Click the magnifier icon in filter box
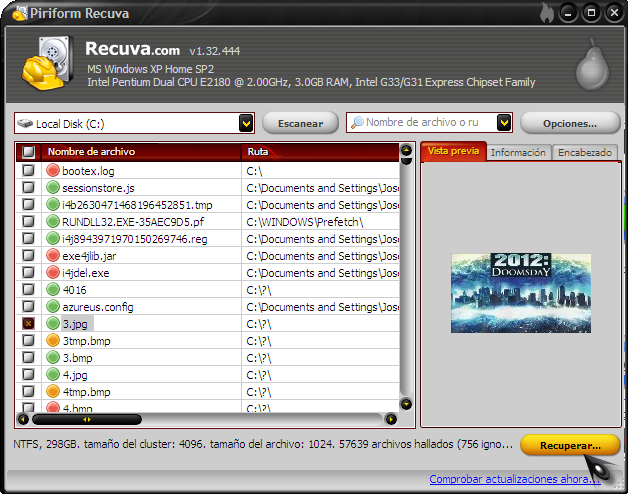The height and width of the screenshot is (494, 628). [x=357, y=122]
